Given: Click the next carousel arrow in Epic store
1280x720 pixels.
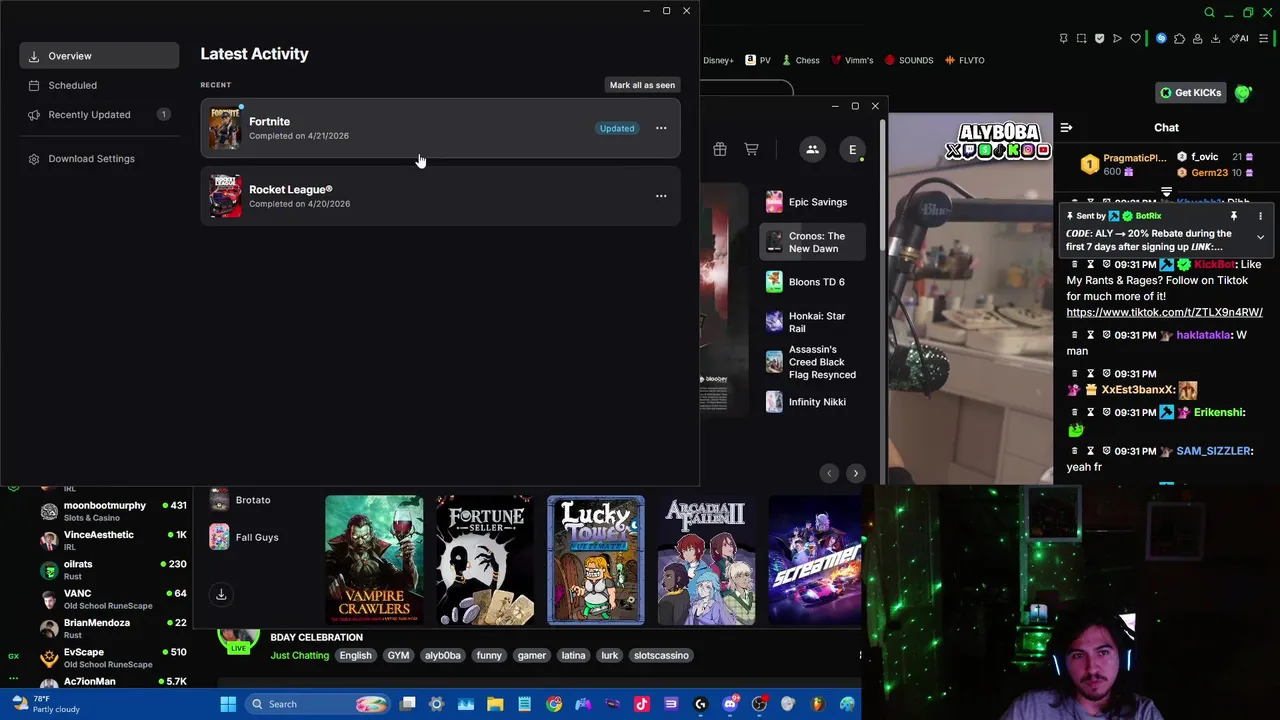Looking at the screenshot, I should (855, 473).
